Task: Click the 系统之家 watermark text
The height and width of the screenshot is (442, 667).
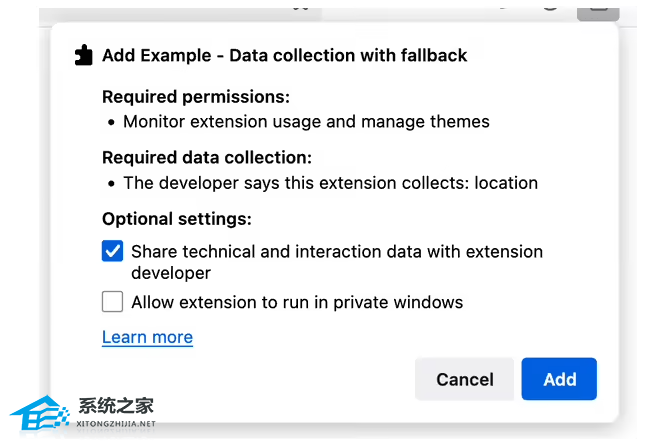Action: click(118, 406)
